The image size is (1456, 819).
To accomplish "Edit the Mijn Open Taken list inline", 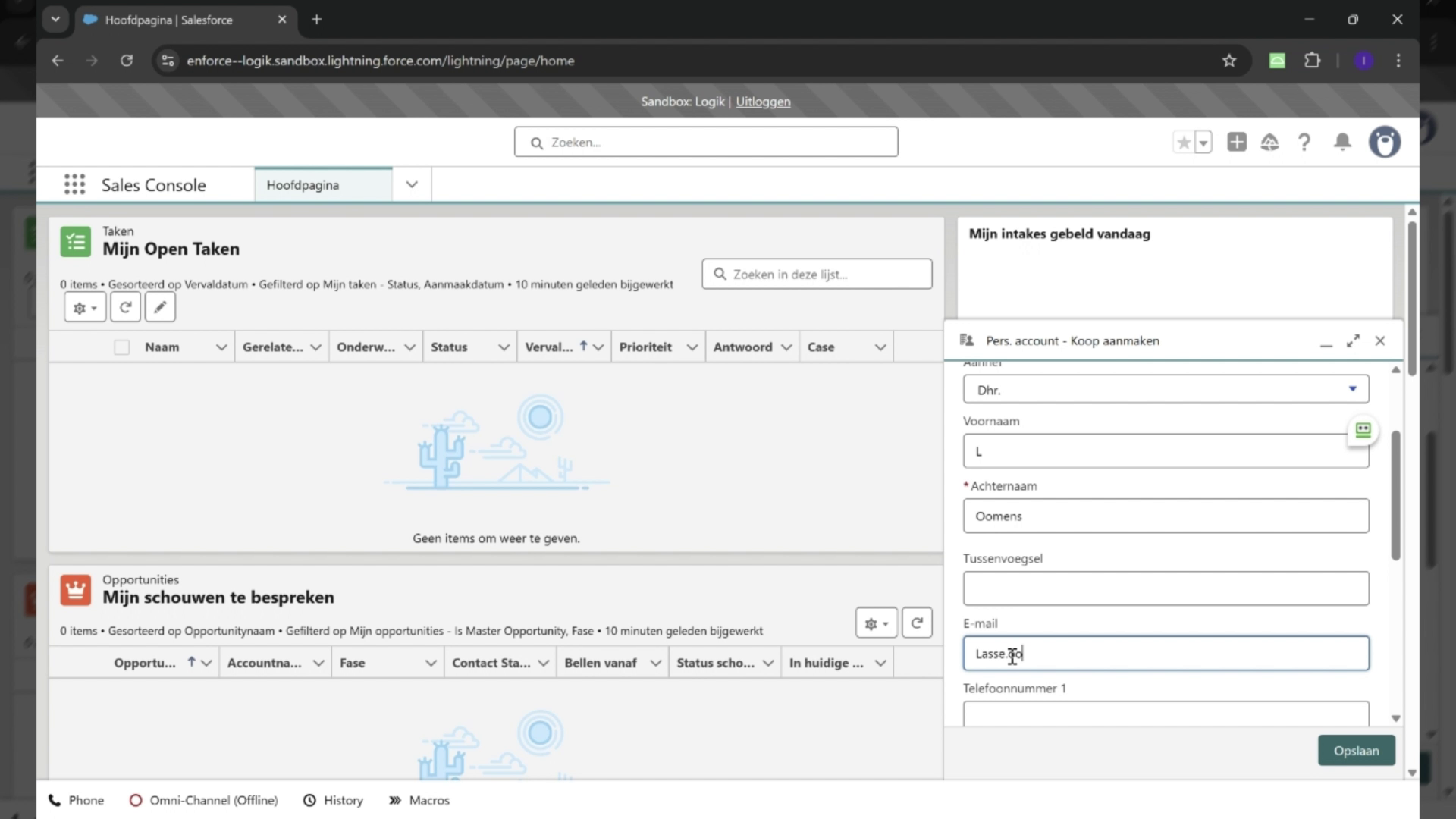I will pos(160,307).
